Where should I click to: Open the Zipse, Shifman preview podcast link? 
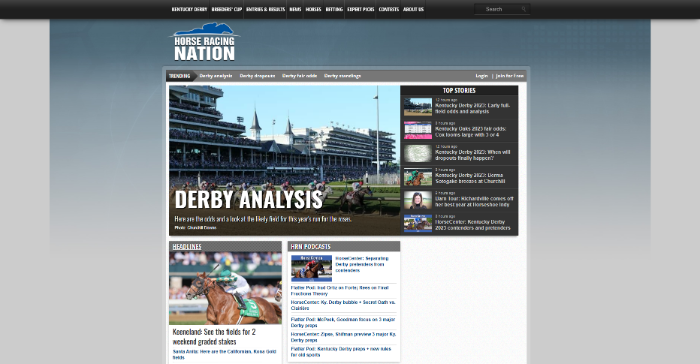pyautogui.click(x=343, y=337)
